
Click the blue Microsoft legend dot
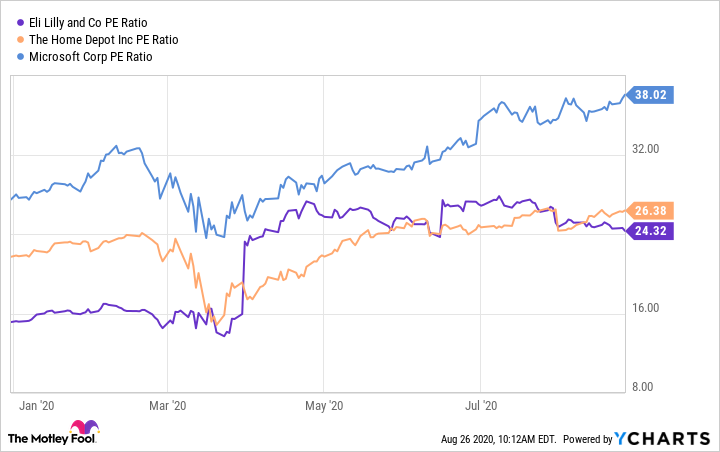point(21,56)
